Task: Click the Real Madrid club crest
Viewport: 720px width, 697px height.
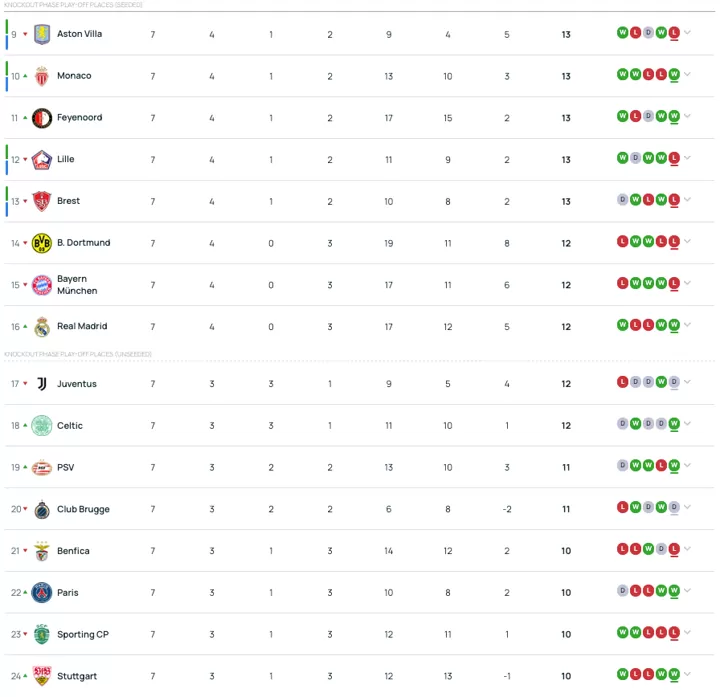Action: tap(42, 326)
